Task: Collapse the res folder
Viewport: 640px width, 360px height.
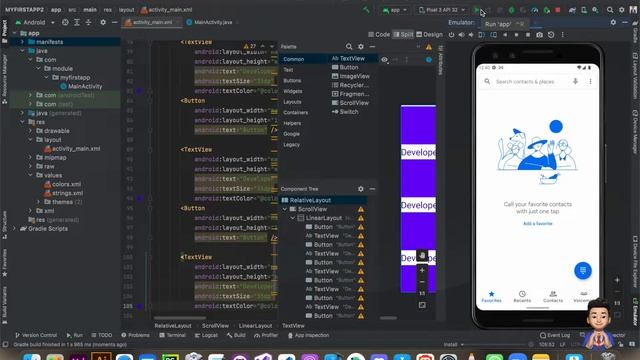Action: tap(22, 122)
